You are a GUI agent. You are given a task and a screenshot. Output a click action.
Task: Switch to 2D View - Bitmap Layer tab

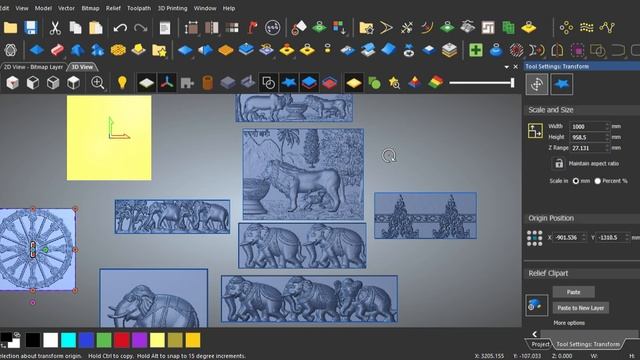click(33, 67)
